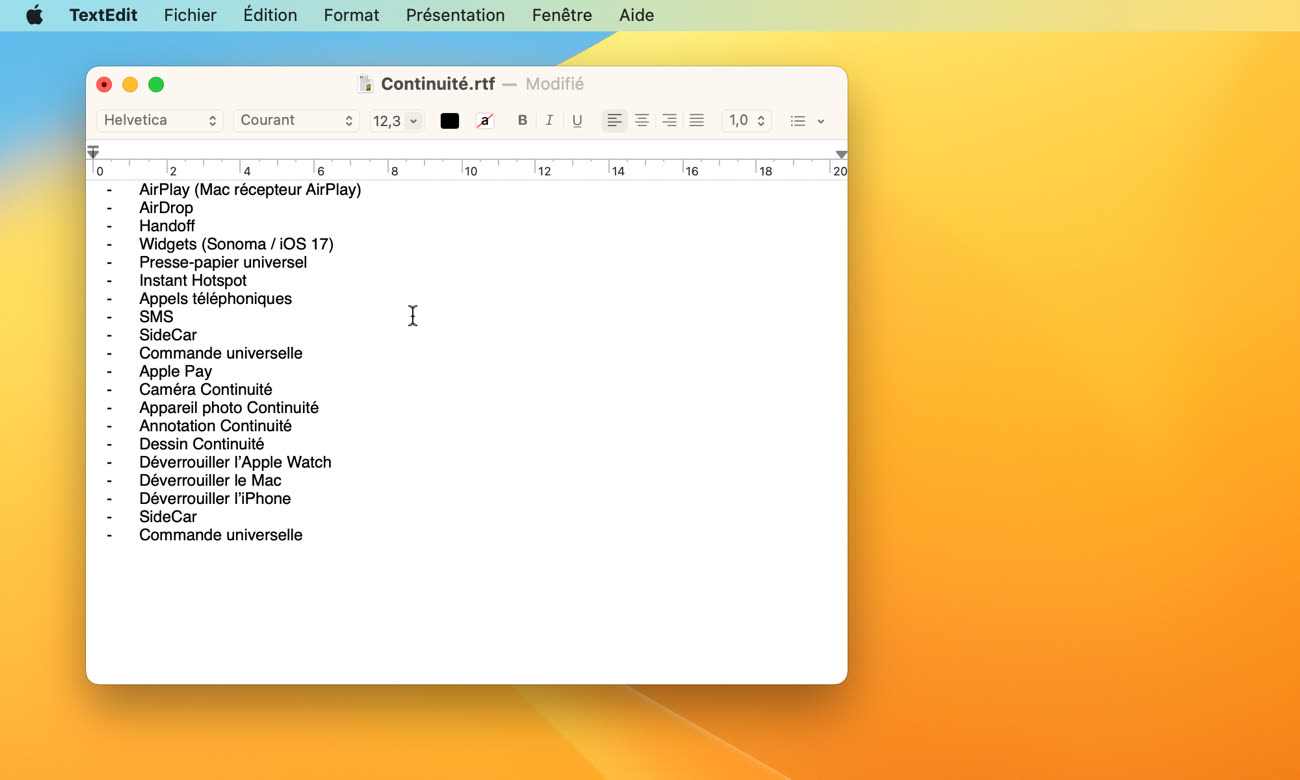Click the 'SMS' list line
The height and width of the screenshot is (780, 1300).
pos(156,316)
